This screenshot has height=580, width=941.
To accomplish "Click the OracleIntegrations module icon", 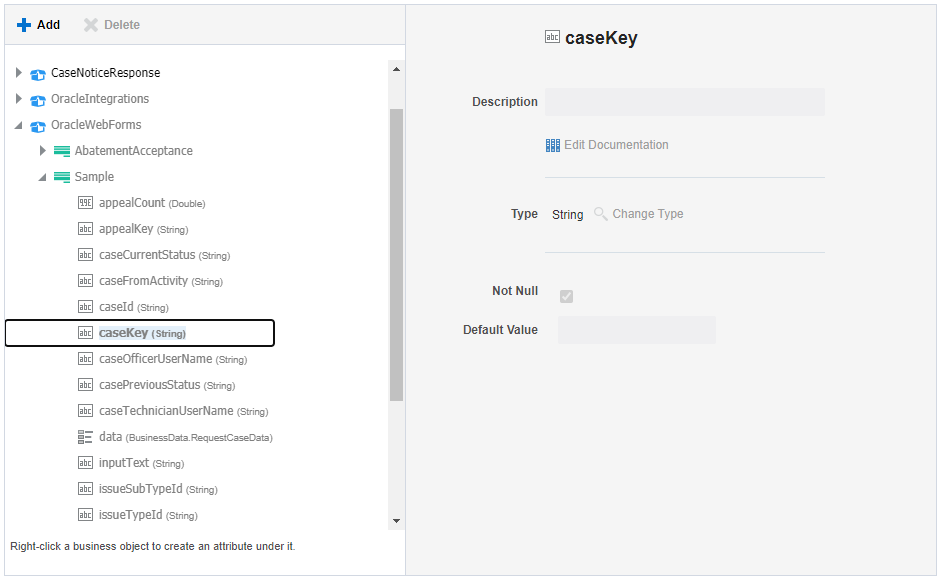I will point(38,100).
